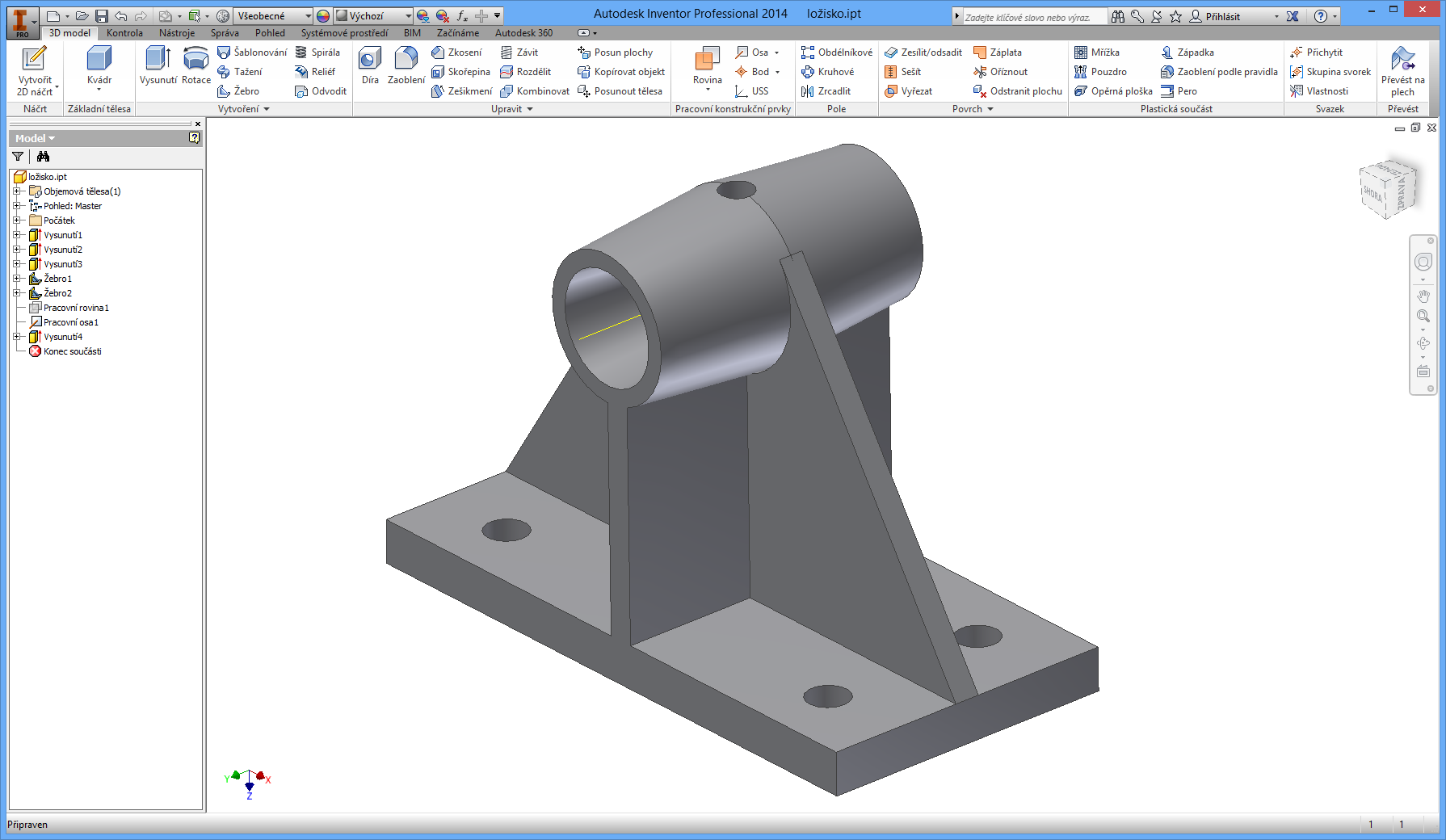Click the keyword search field
The width and height of the screenshot is (1446, 840).
pyautogui.click(x=1034, y=17)
